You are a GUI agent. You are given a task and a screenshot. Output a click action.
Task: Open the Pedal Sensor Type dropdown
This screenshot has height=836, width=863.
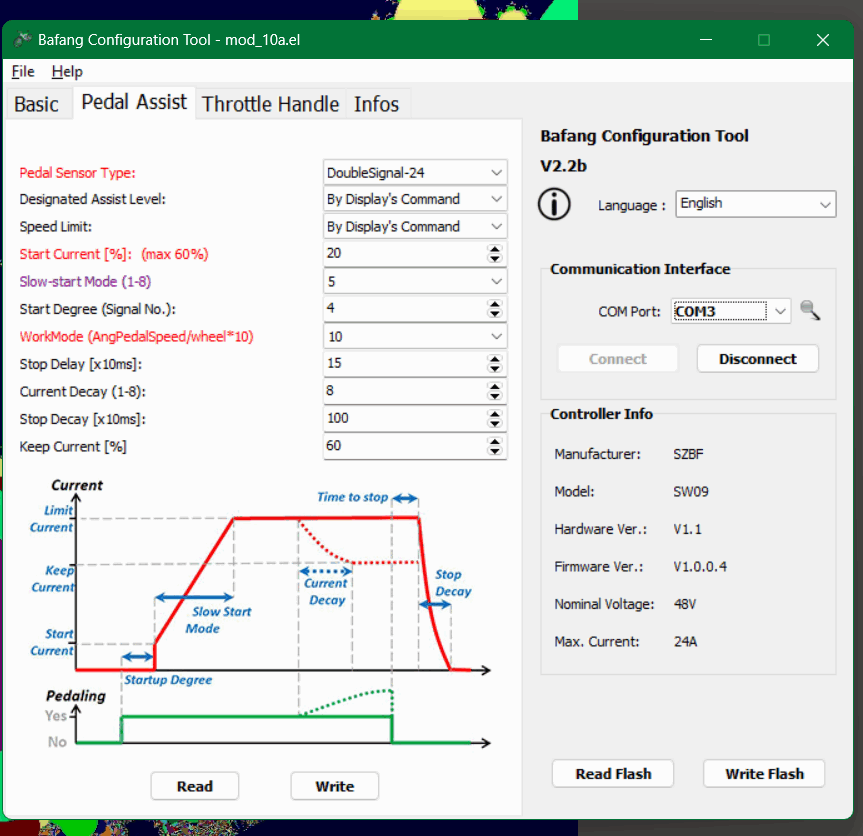coord(415,173)
